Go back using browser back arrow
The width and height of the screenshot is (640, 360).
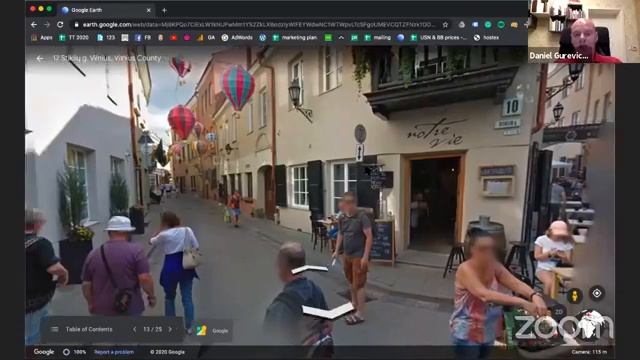pyautogui.click(x=34, y=24)
